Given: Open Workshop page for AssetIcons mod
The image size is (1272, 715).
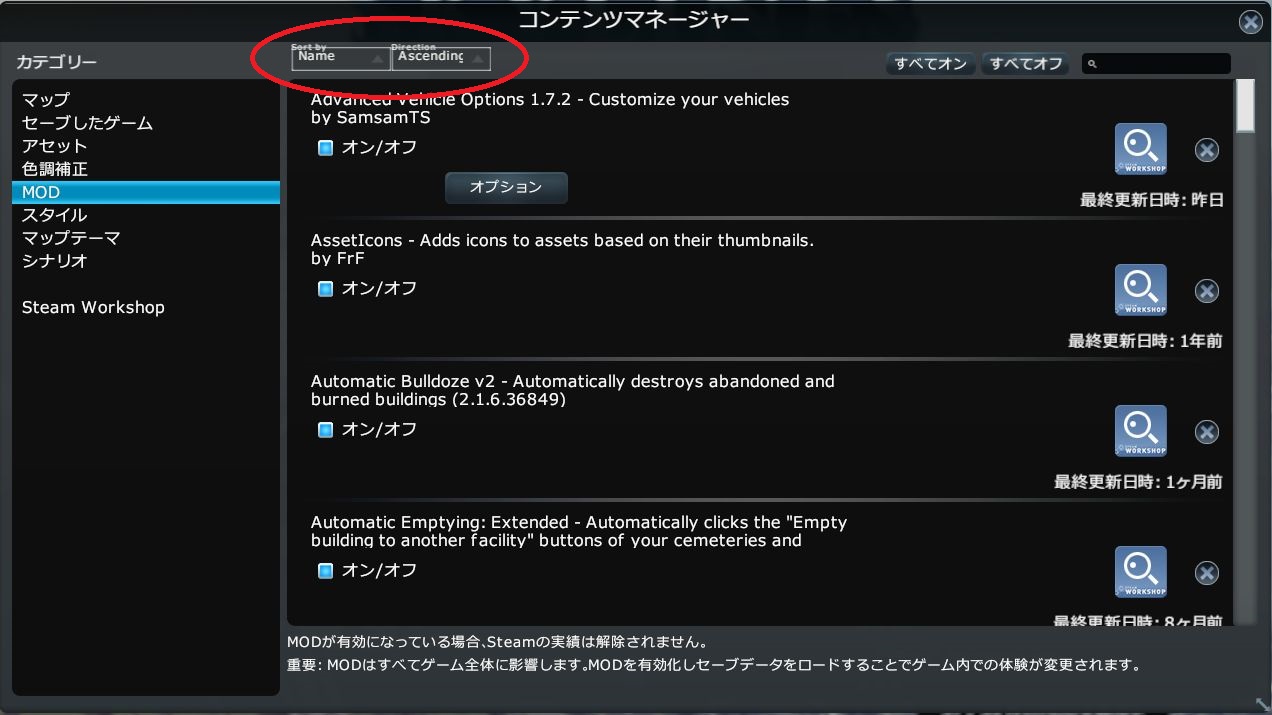Looking at the screenshot, I should pos(1141,290).
